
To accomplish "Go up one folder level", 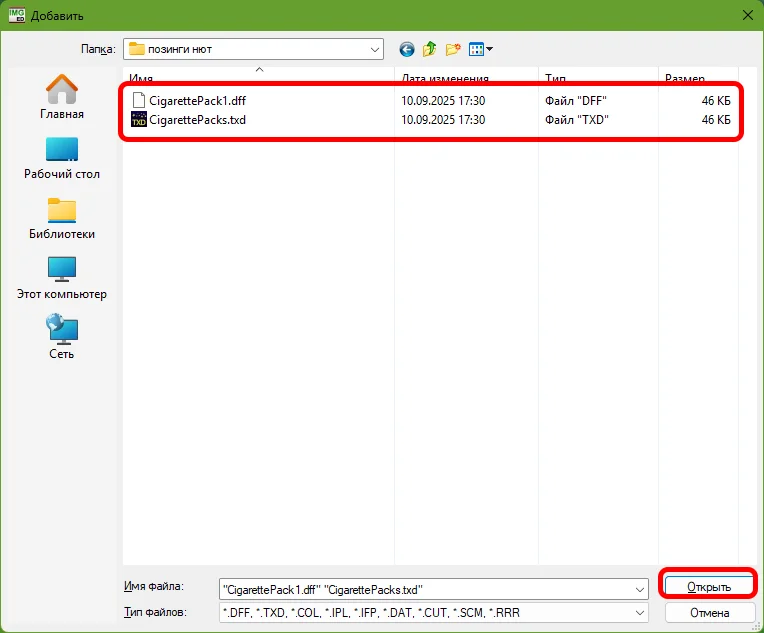I will (429, 49).
